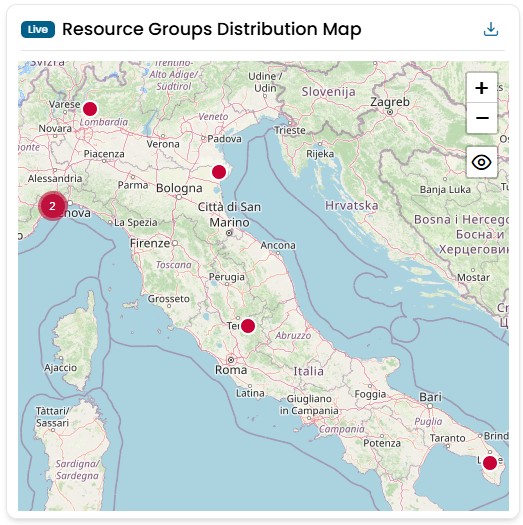Download the Resource Groups Distribution Map

[x=491, y=29]
